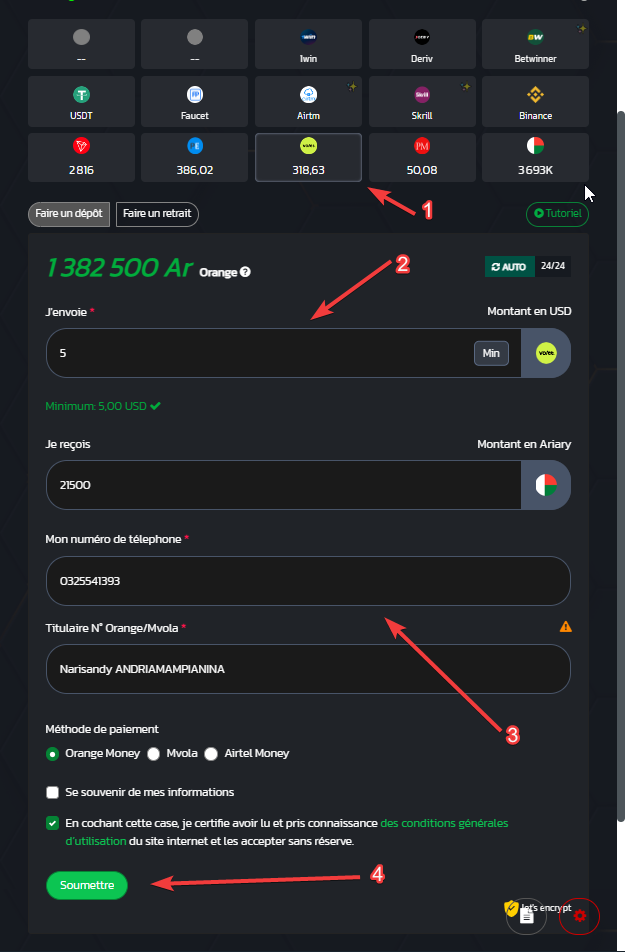Select the Deriv payment tile

(x=422, y=44)
